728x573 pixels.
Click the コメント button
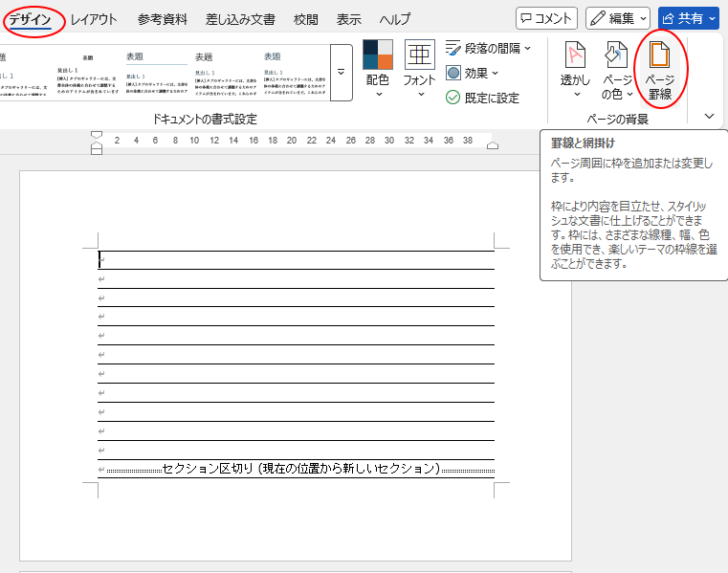[546, 19]
